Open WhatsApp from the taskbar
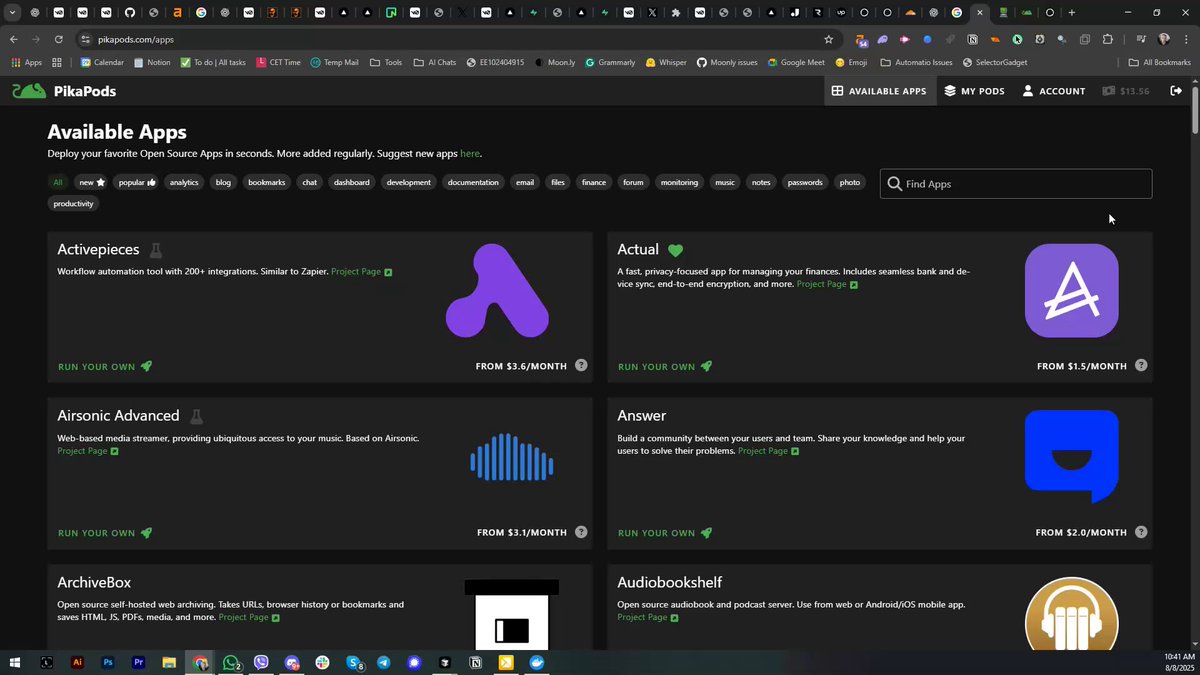 (x=231, y=662)
